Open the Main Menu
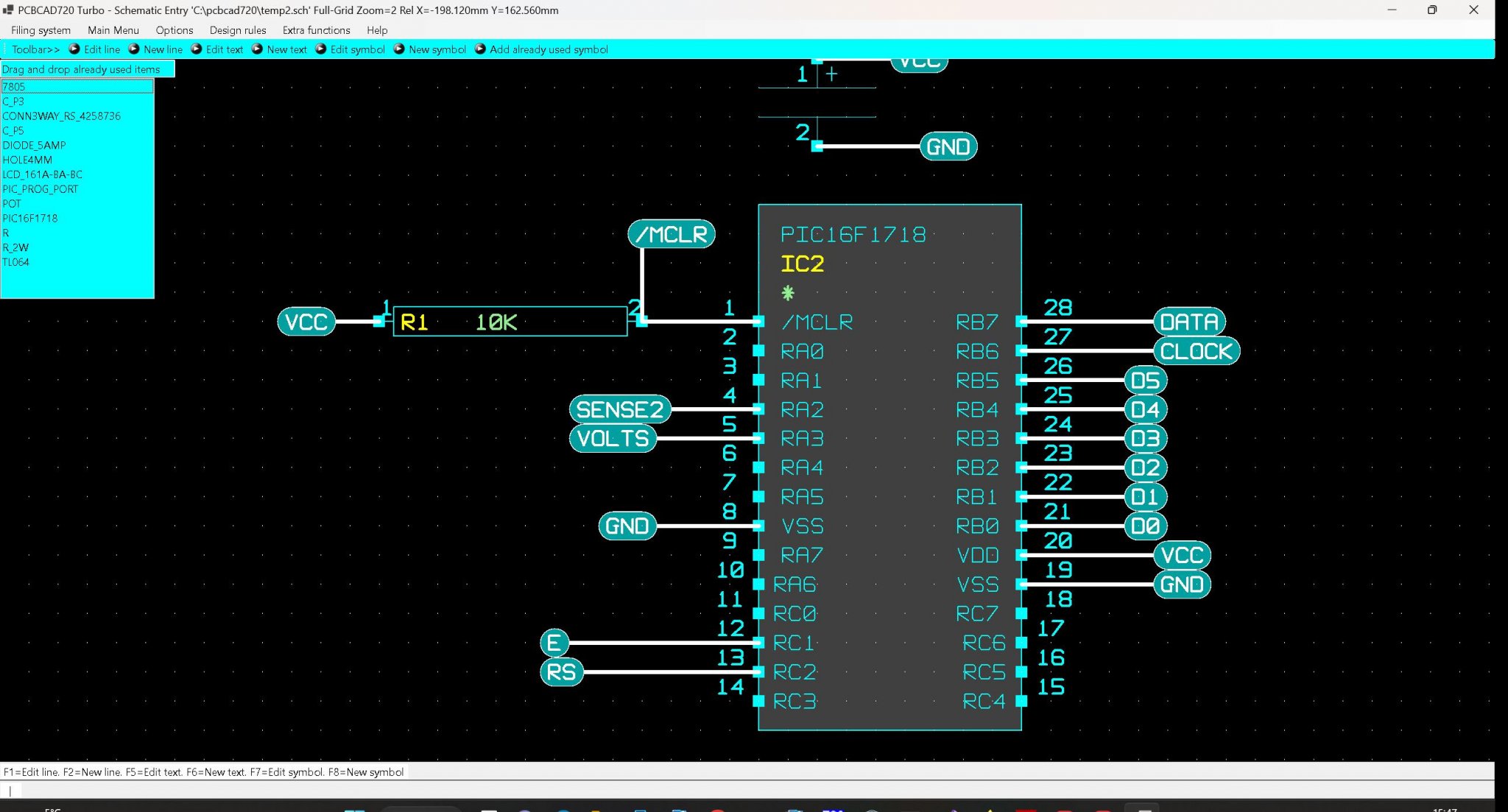Viewport: 1508px width, 812px height. pos(113,30)
